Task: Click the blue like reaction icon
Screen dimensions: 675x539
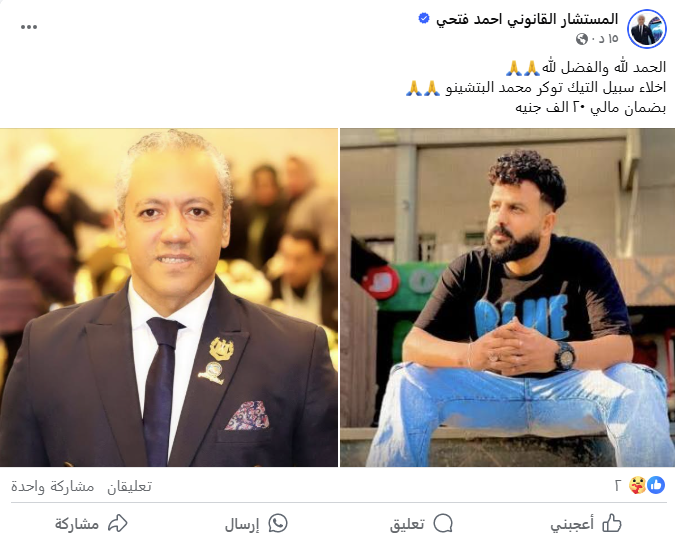Action: (656, 485)
